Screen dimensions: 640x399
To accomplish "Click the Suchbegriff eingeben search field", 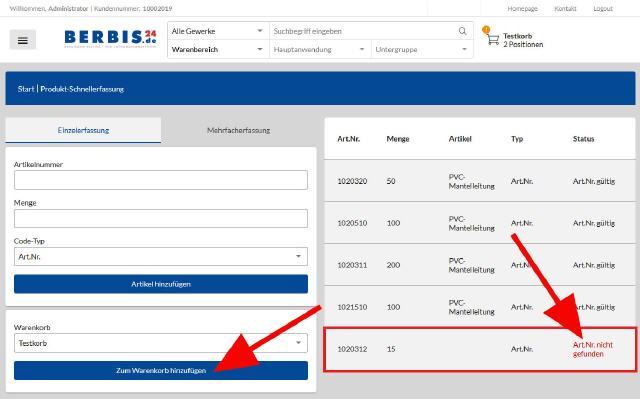I will click(x=363, y=31).
